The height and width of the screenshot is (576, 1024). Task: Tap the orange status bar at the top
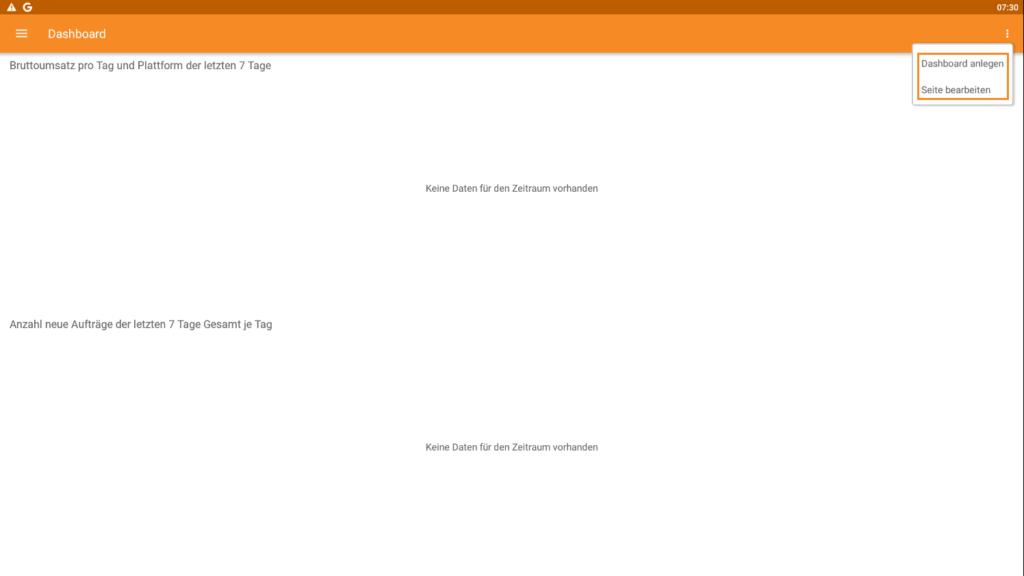(500, 7)
